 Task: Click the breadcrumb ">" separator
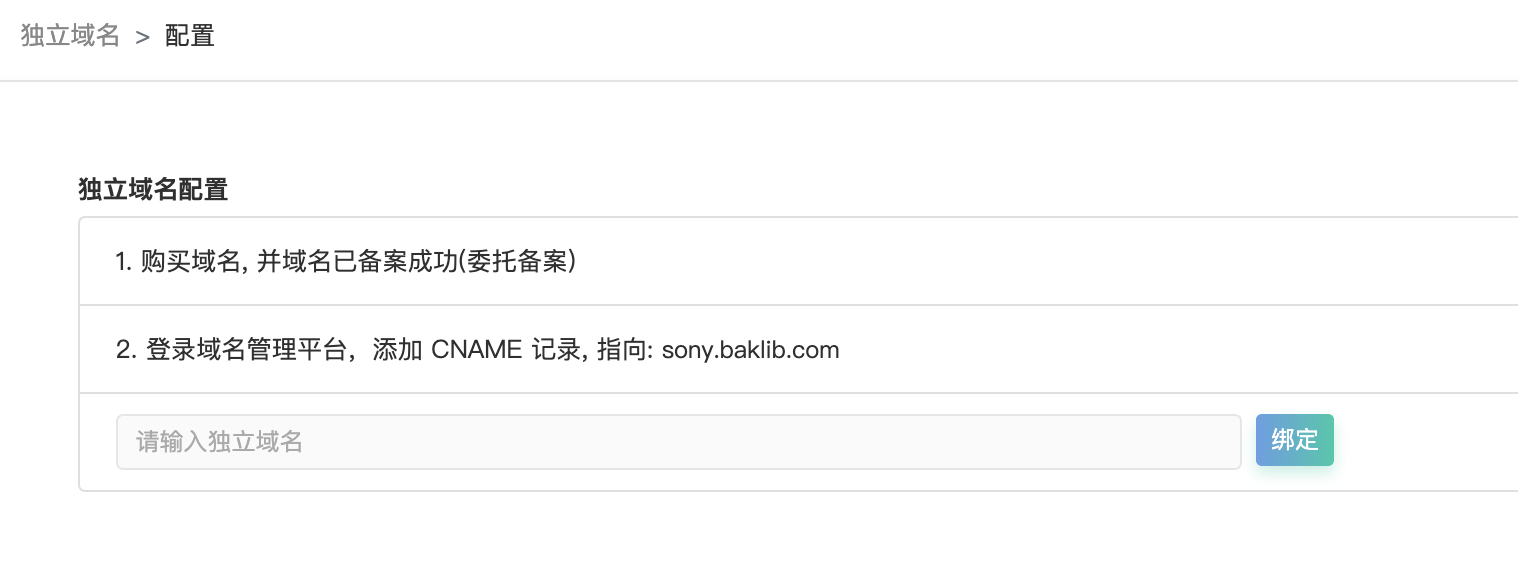[x=143, y=37]
